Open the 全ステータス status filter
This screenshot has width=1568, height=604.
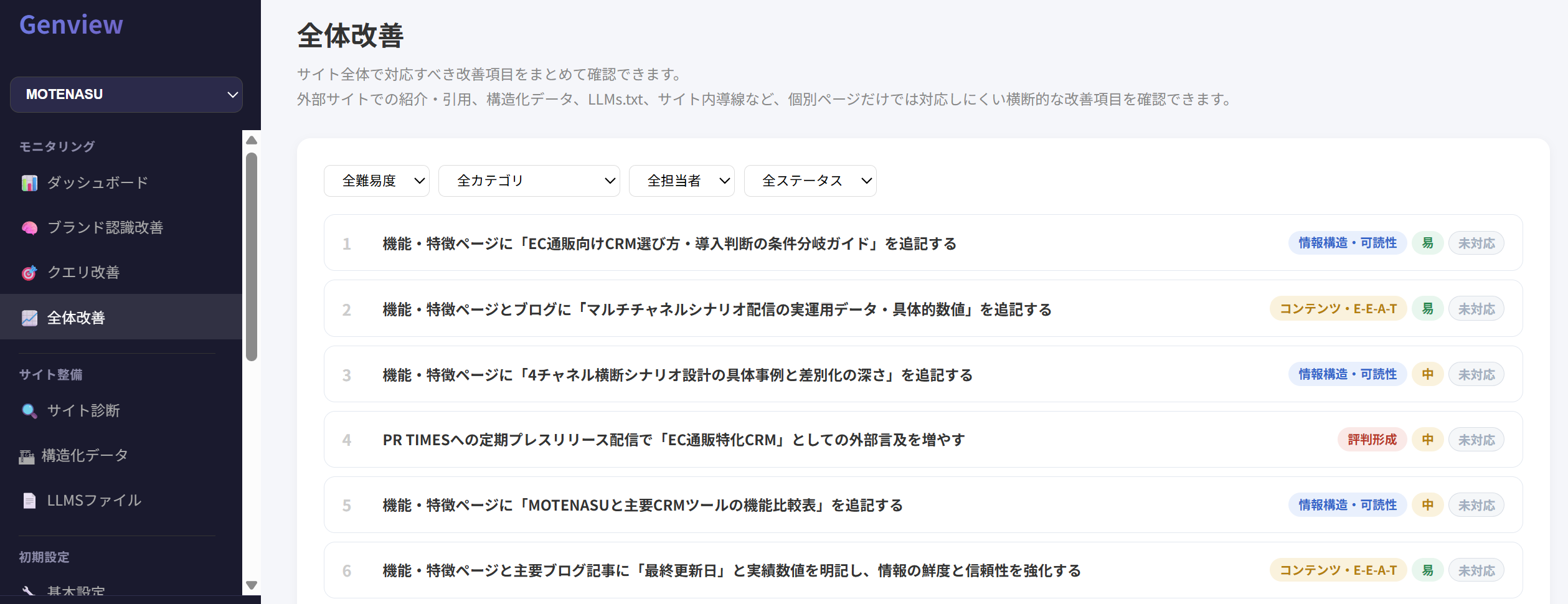pos(810,181)
